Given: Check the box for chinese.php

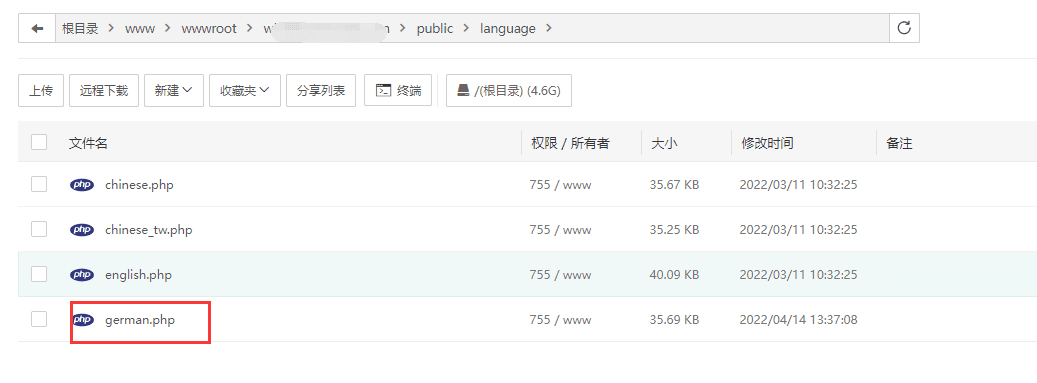Looking at the screenshot, I should (39, 185).
